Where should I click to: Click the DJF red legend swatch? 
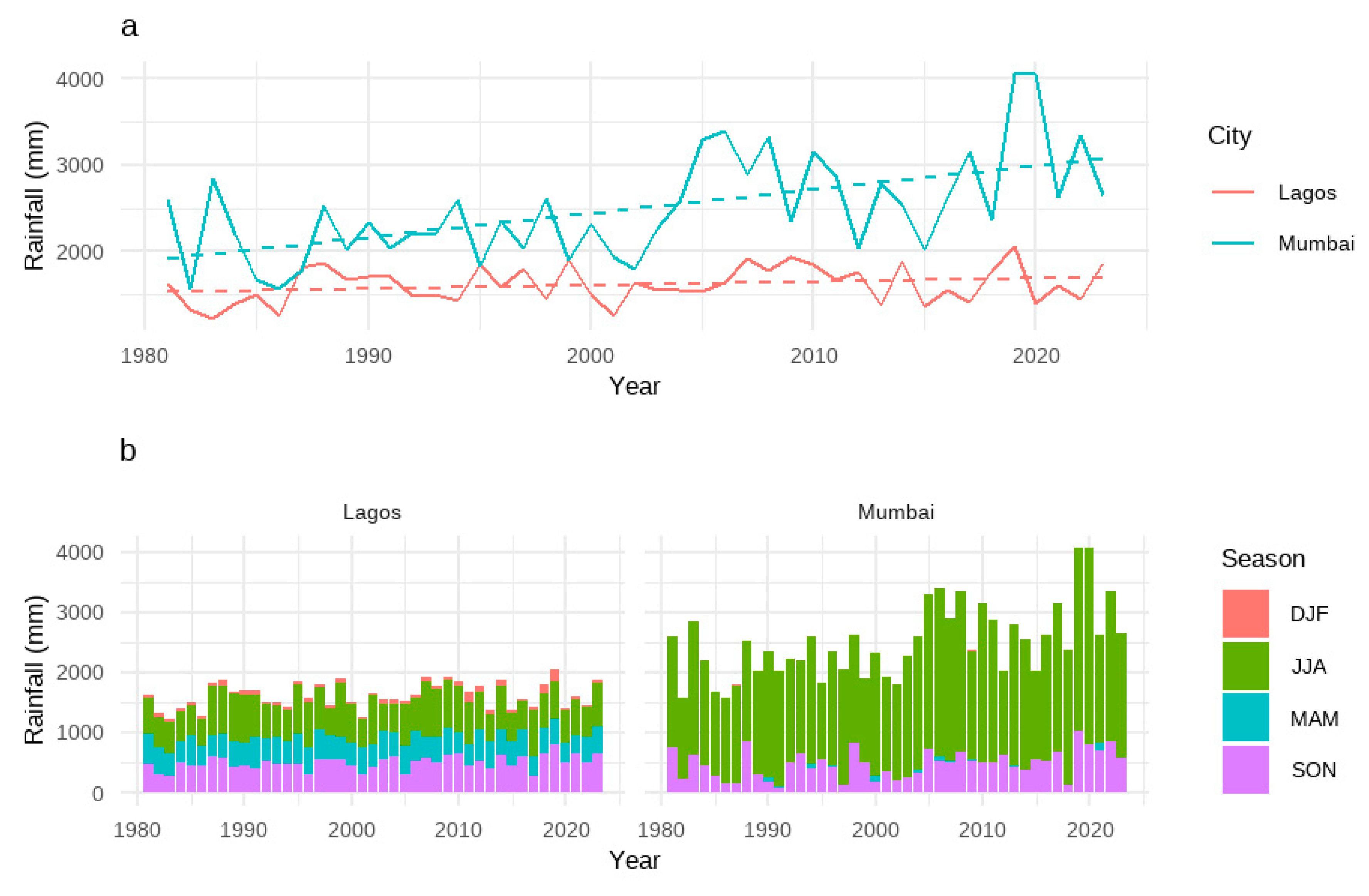(x=1245, y=614)
